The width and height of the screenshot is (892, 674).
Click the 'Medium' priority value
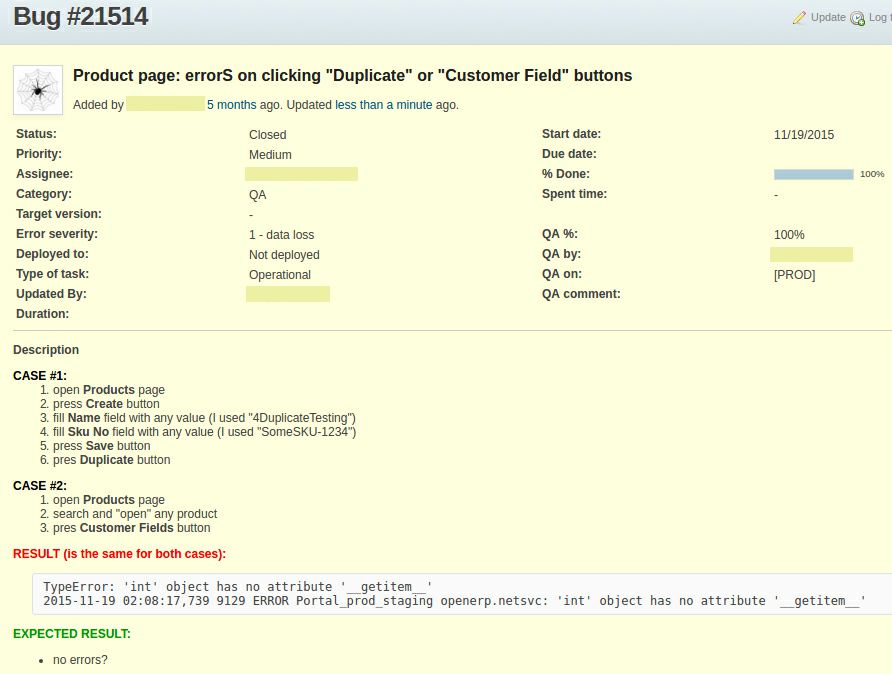point(270,155)
